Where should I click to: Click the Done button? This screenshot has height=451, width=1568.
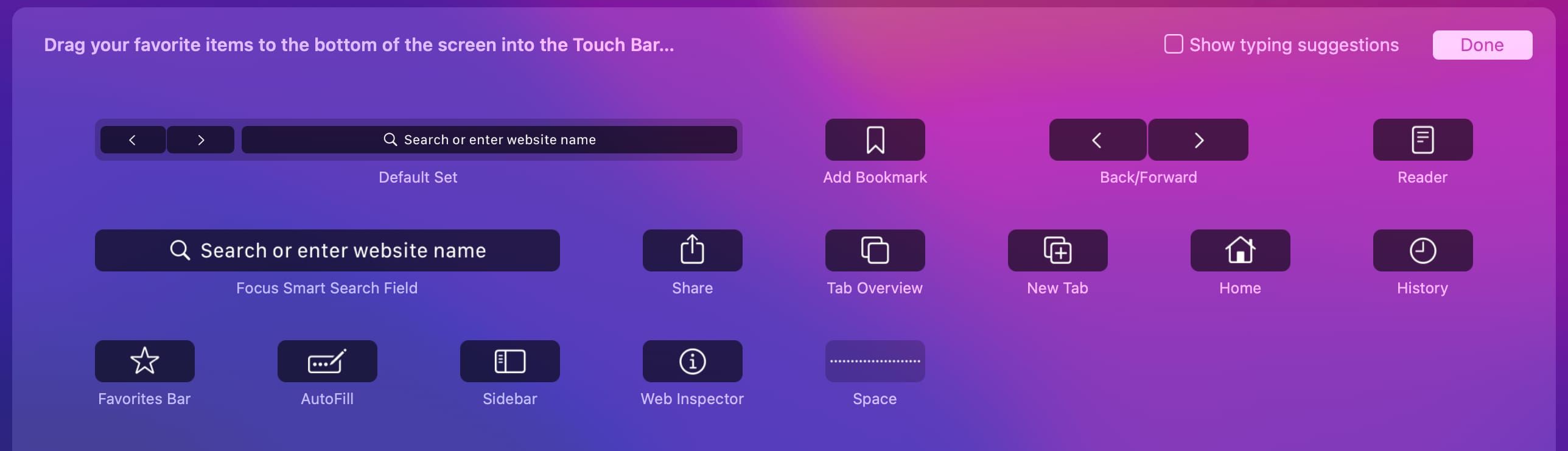coord(1482,45)
